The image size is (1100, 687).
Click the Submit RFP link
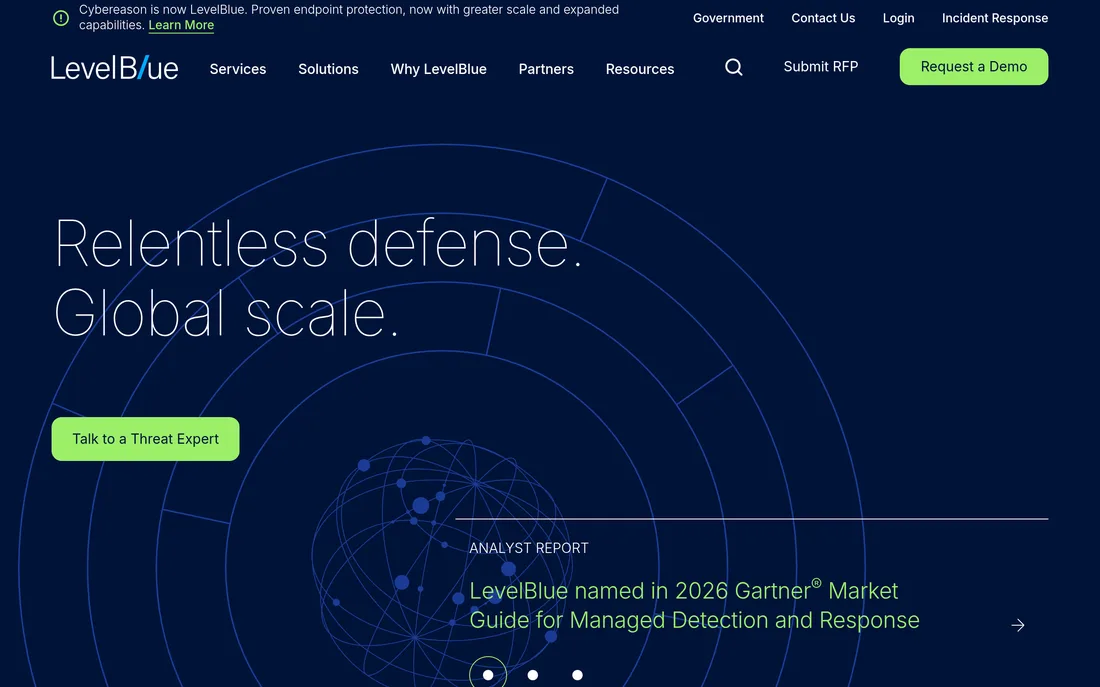821,67
